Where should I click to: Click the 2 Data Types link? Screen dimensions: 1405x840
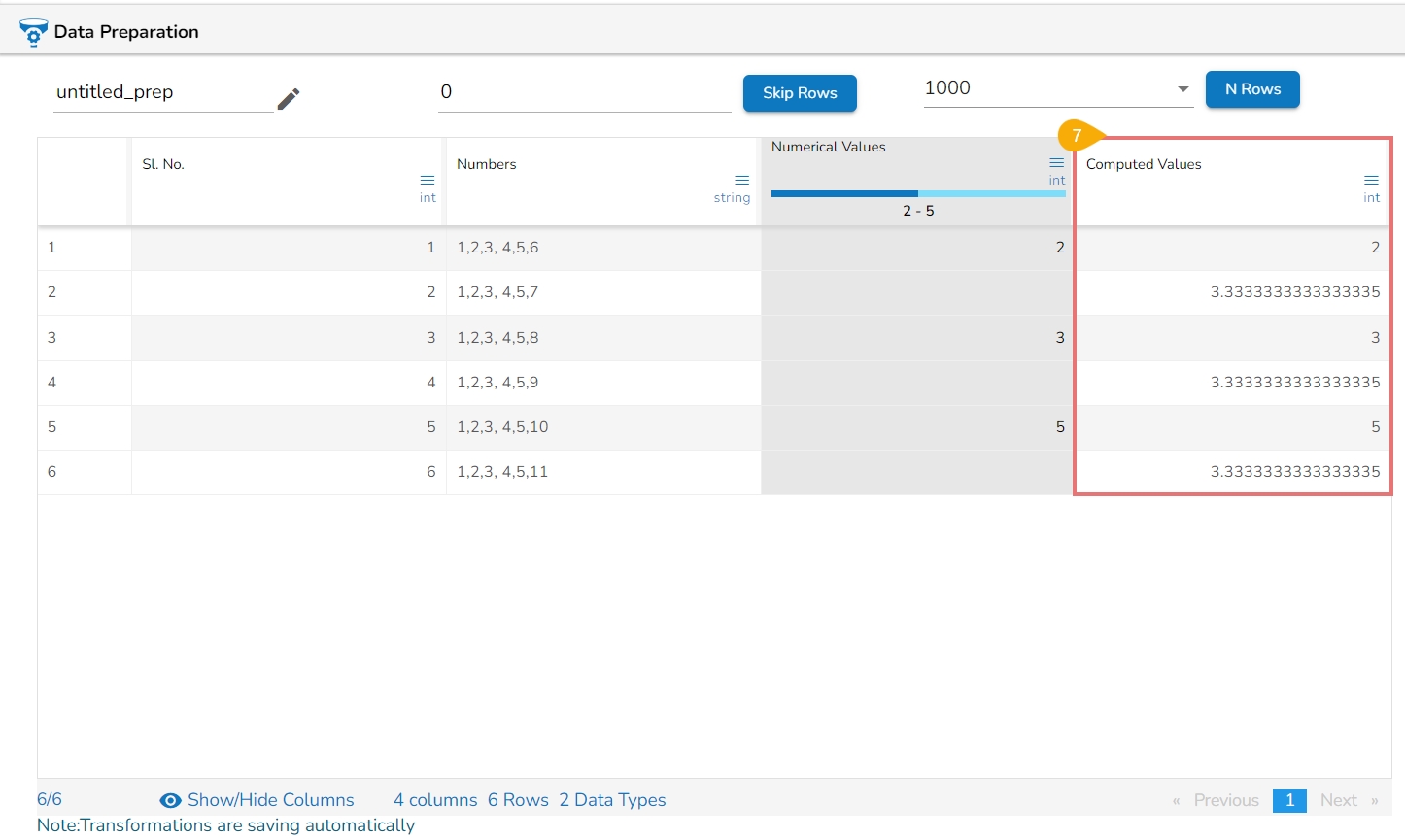point(612,800)
